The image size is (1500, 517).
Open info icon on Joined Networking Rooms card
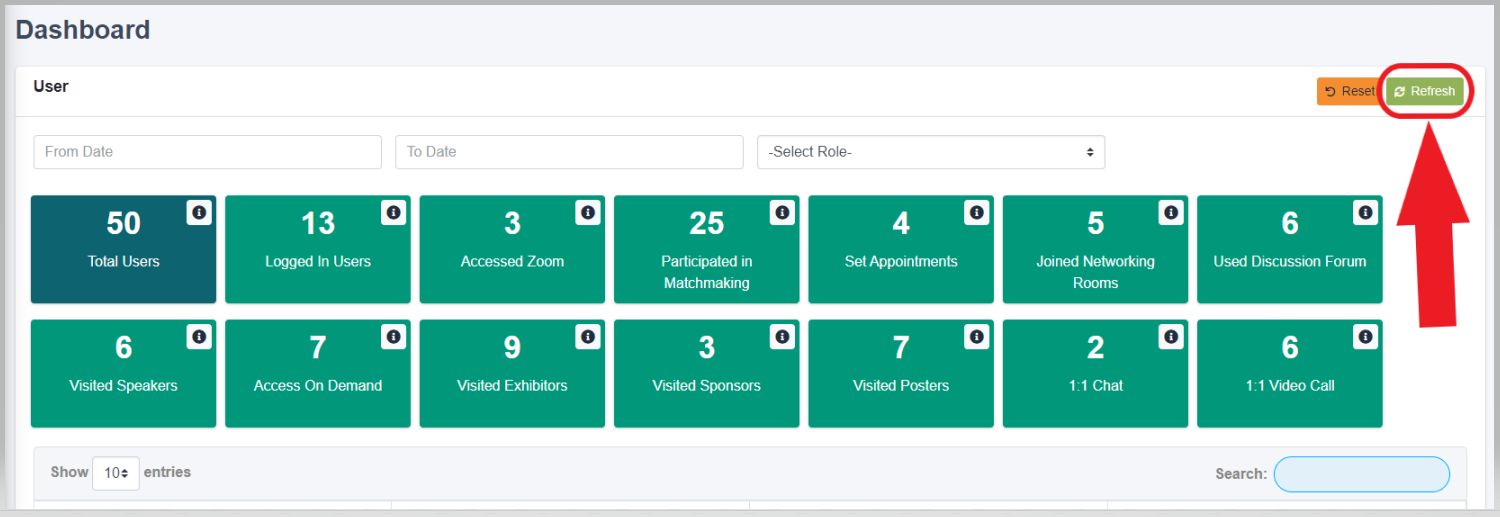(x=1171, y=212)
